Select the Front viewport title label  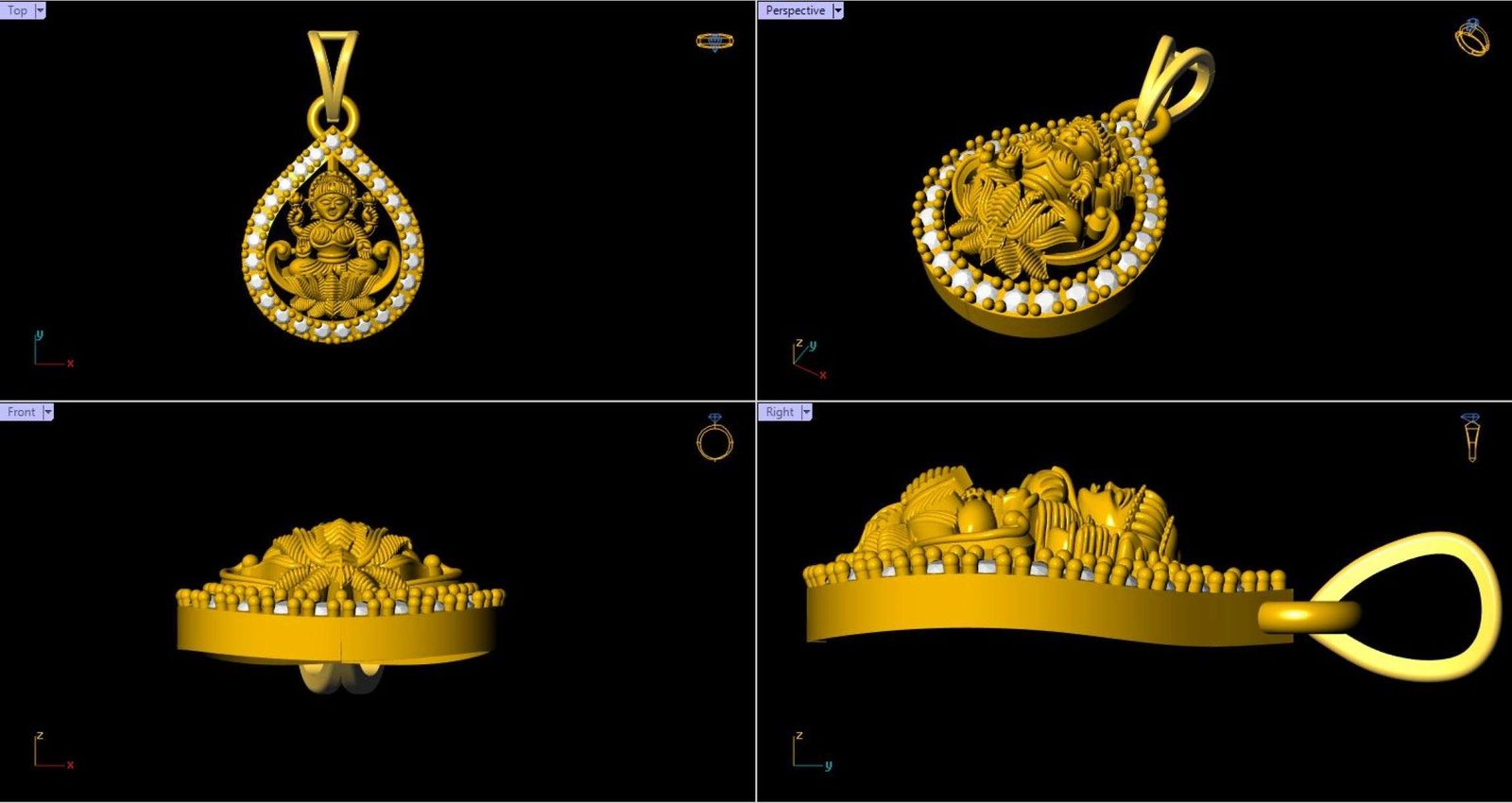click(21, 412)
